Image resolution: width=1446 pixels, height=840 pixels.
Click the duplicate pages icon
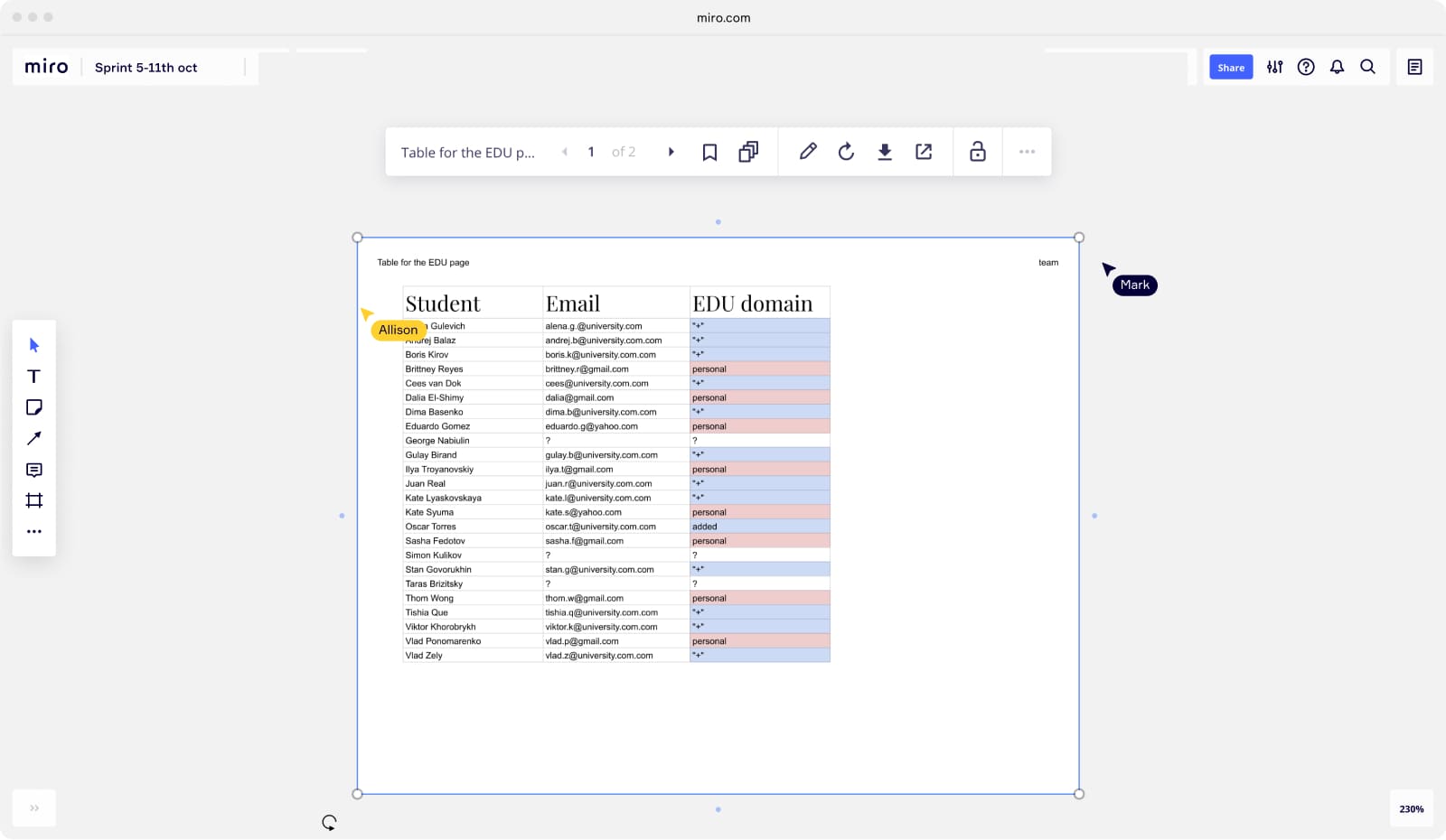click(746, 152)
